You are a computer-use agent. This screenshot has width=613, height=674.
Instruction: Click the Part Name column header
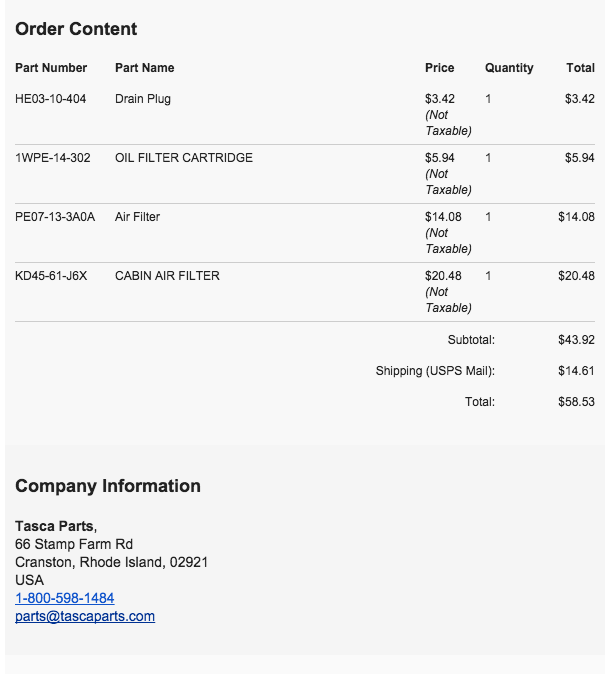[145, 68]
